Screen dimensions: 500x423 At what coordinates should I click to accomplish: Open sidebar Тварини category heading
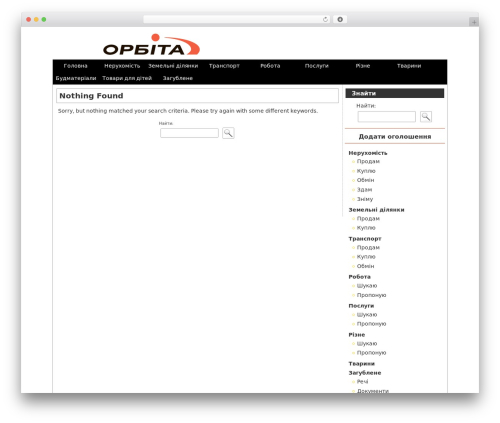point(362,364)
